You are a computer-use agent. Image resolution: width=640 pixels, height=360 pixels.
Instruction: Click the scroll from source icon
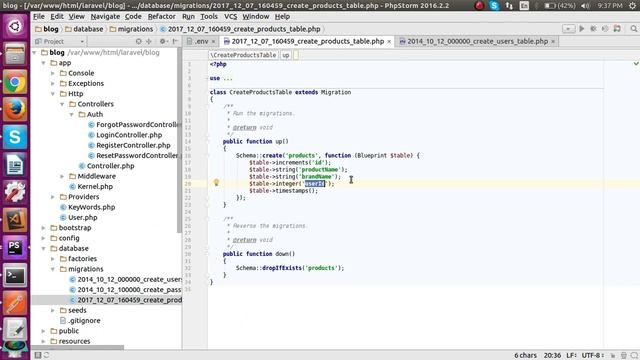[138, 41]
